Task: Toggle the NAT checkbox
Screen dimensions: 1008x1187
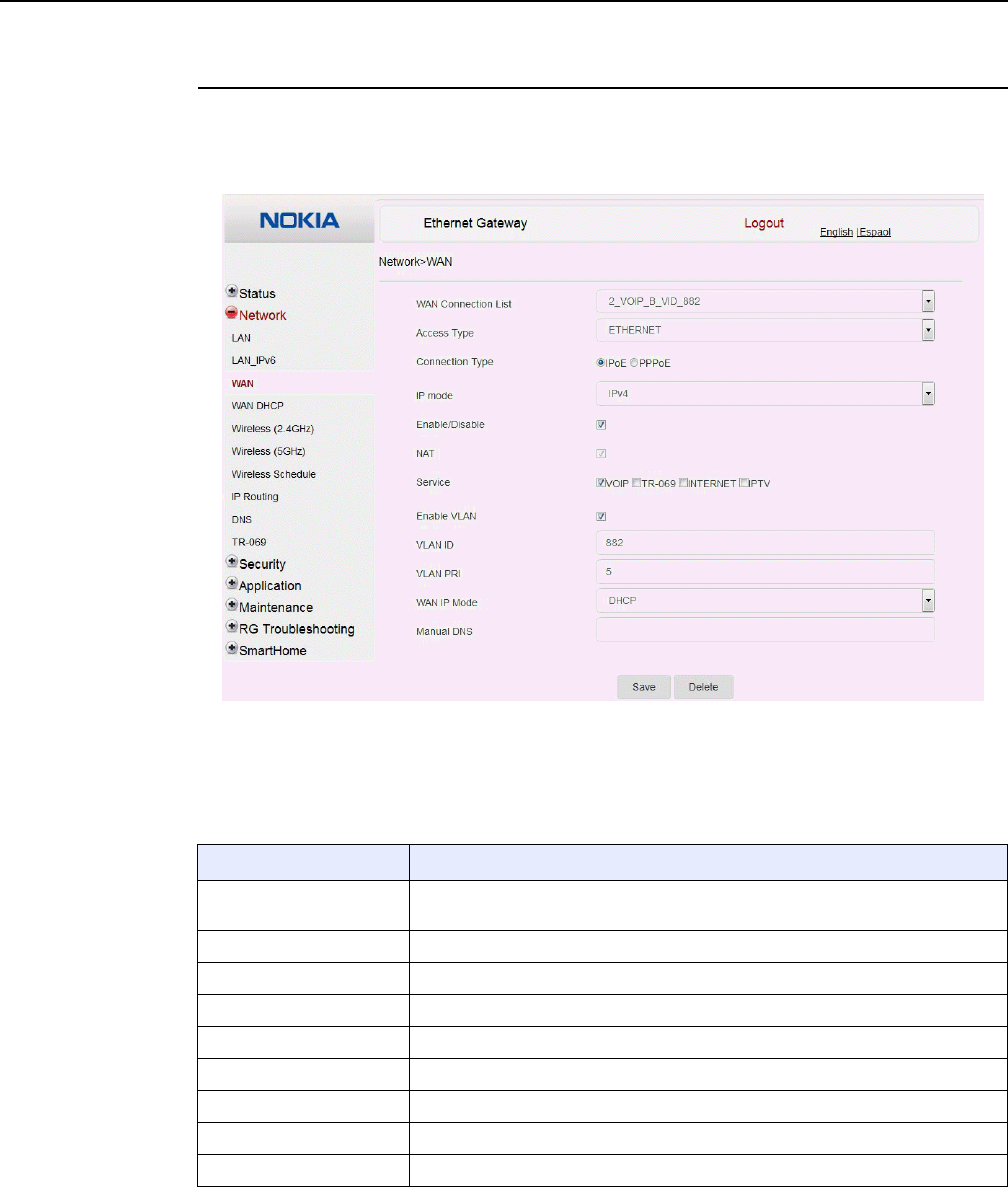Action: (x=601, y=453)
